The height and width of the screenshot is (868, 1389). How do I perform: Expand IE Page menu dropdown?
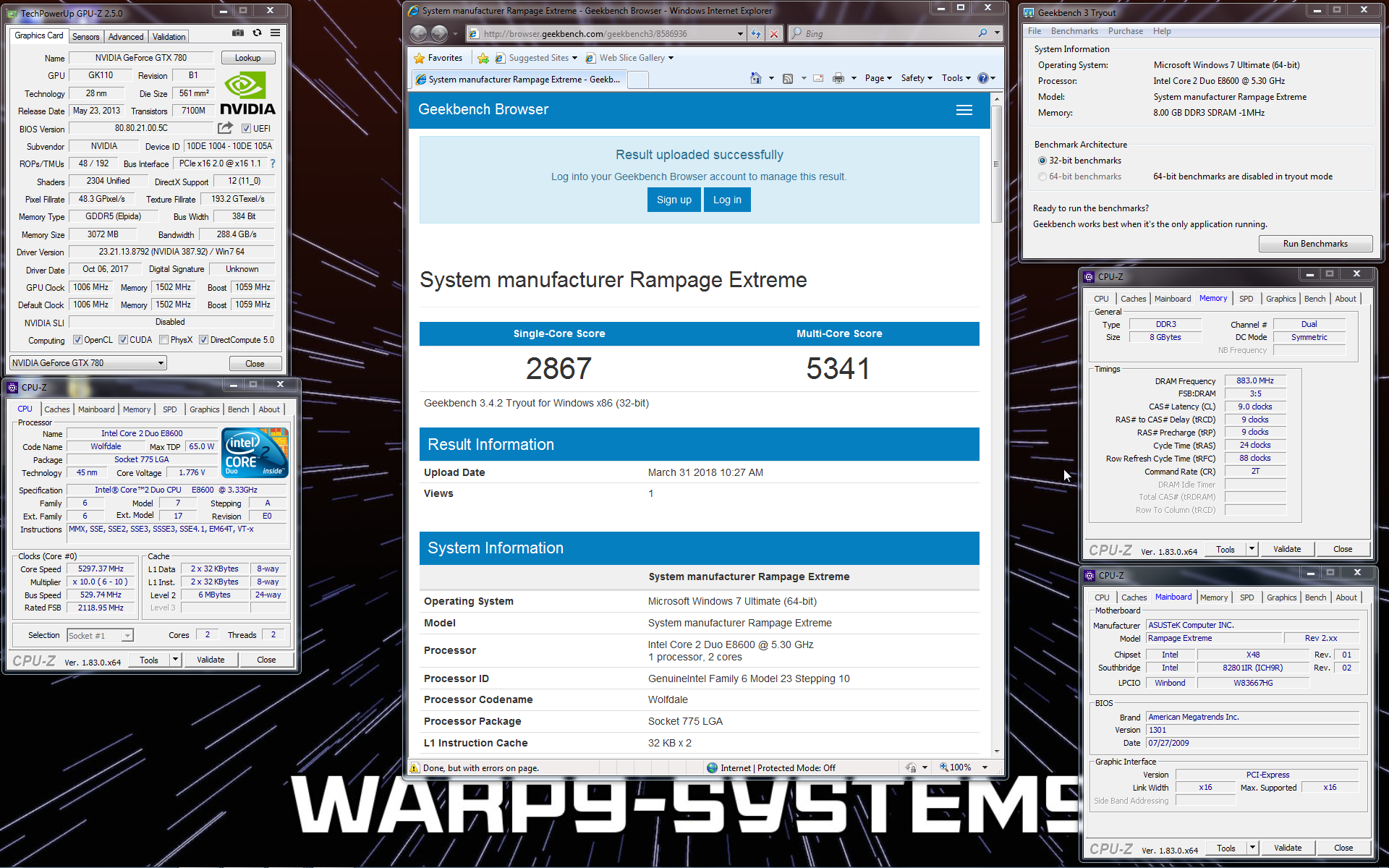coord(878,78)
